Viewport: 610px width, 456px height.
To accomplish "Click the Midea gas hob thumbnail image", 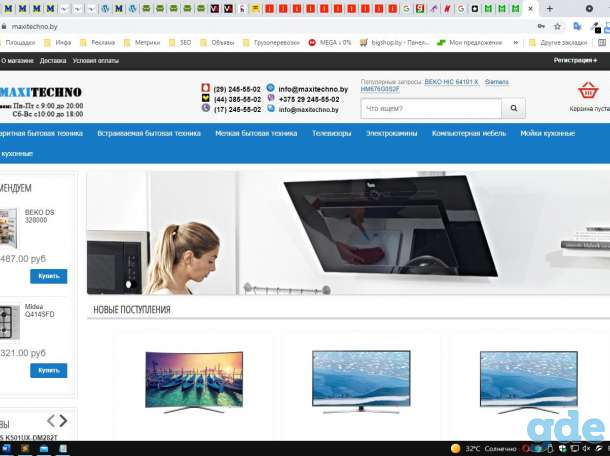I will 10,322.
